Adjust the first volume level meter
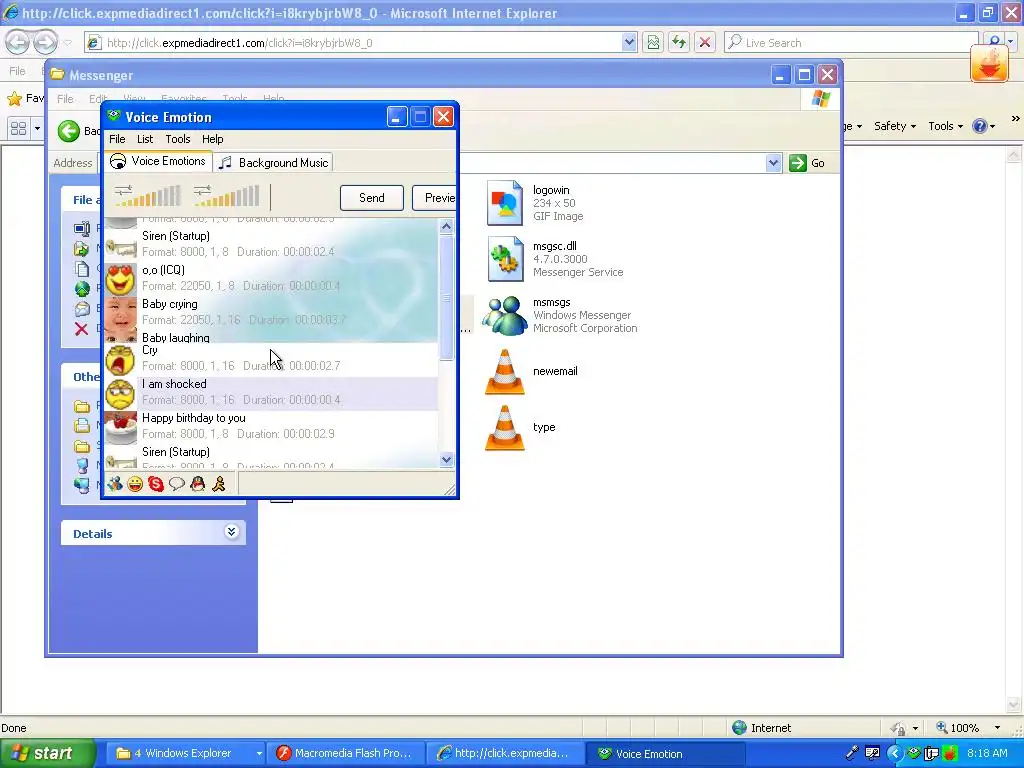The height and width of the screenshot is (768, 1024). point(148,196)
